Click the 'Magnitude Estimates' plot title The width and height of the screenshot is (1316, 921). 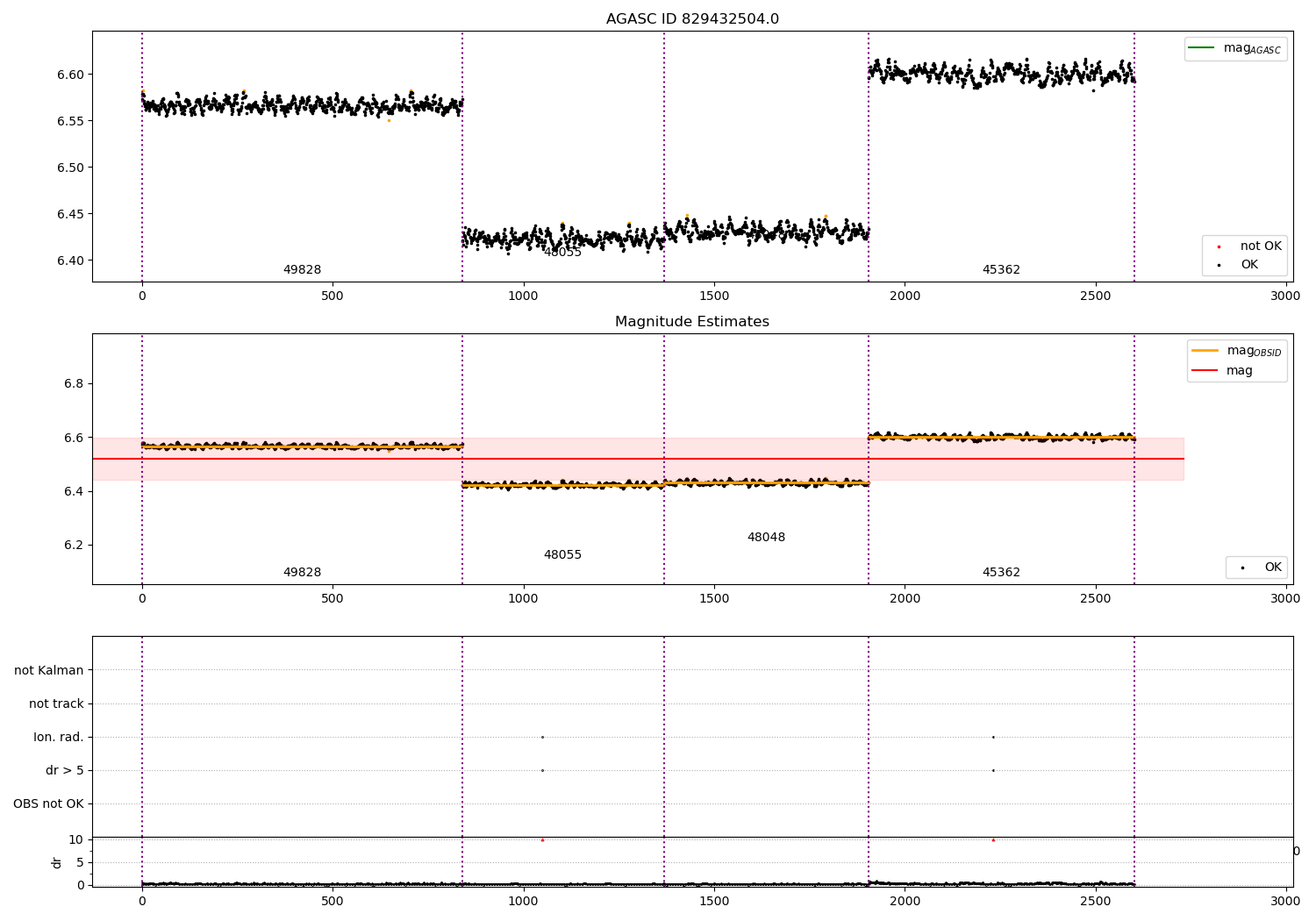coord(692,322)
